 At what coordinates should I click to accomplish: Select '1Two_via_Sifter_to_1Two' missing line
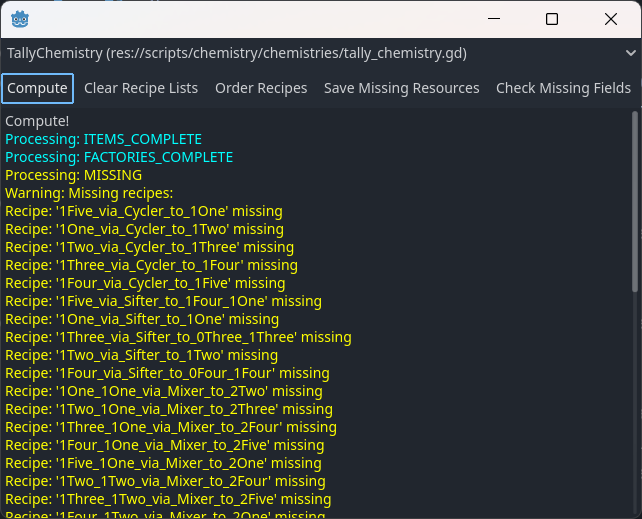141,355
